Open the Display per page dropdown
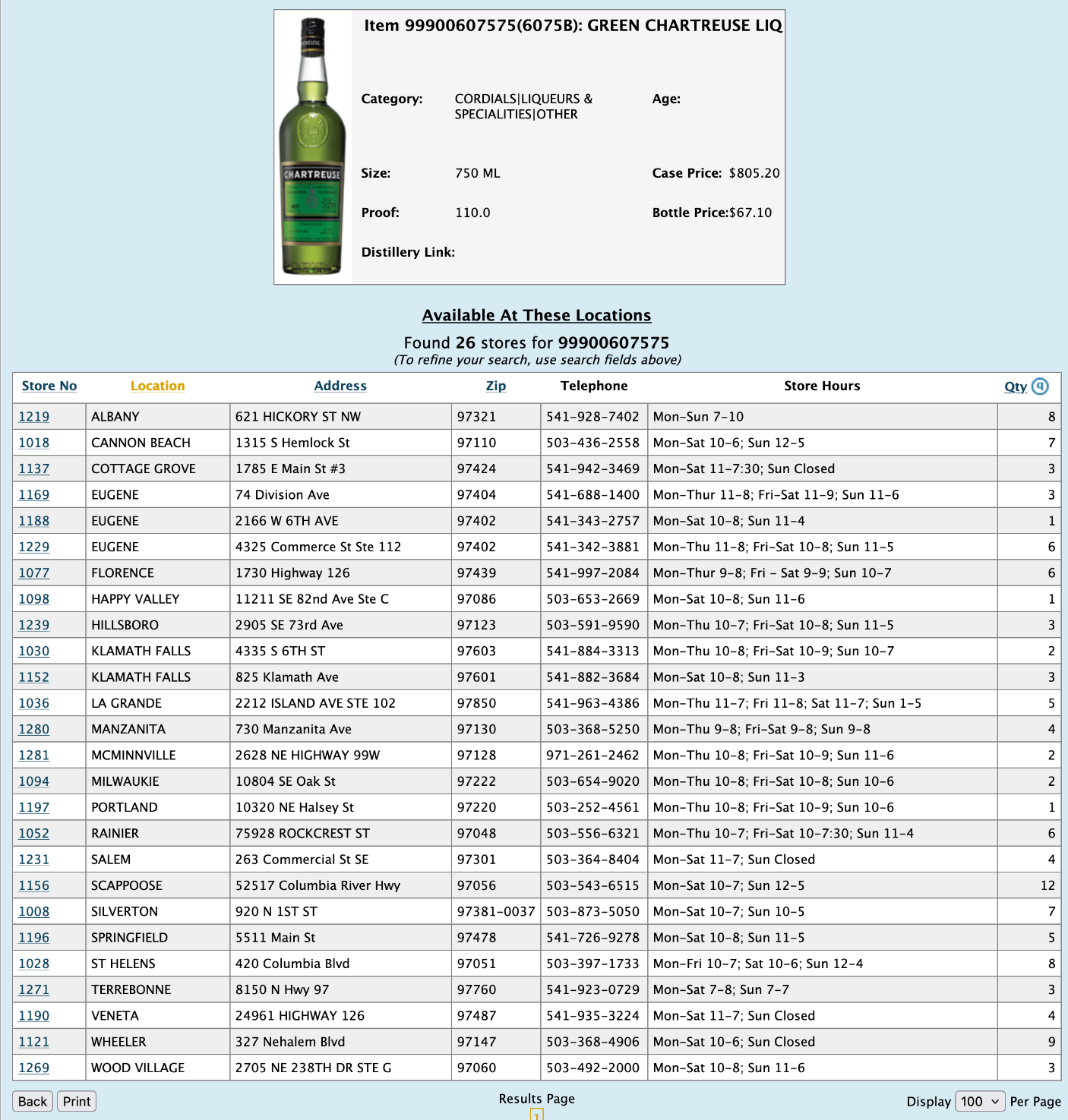Viewport: 1068px width, 1120px height. point(980,1101)
